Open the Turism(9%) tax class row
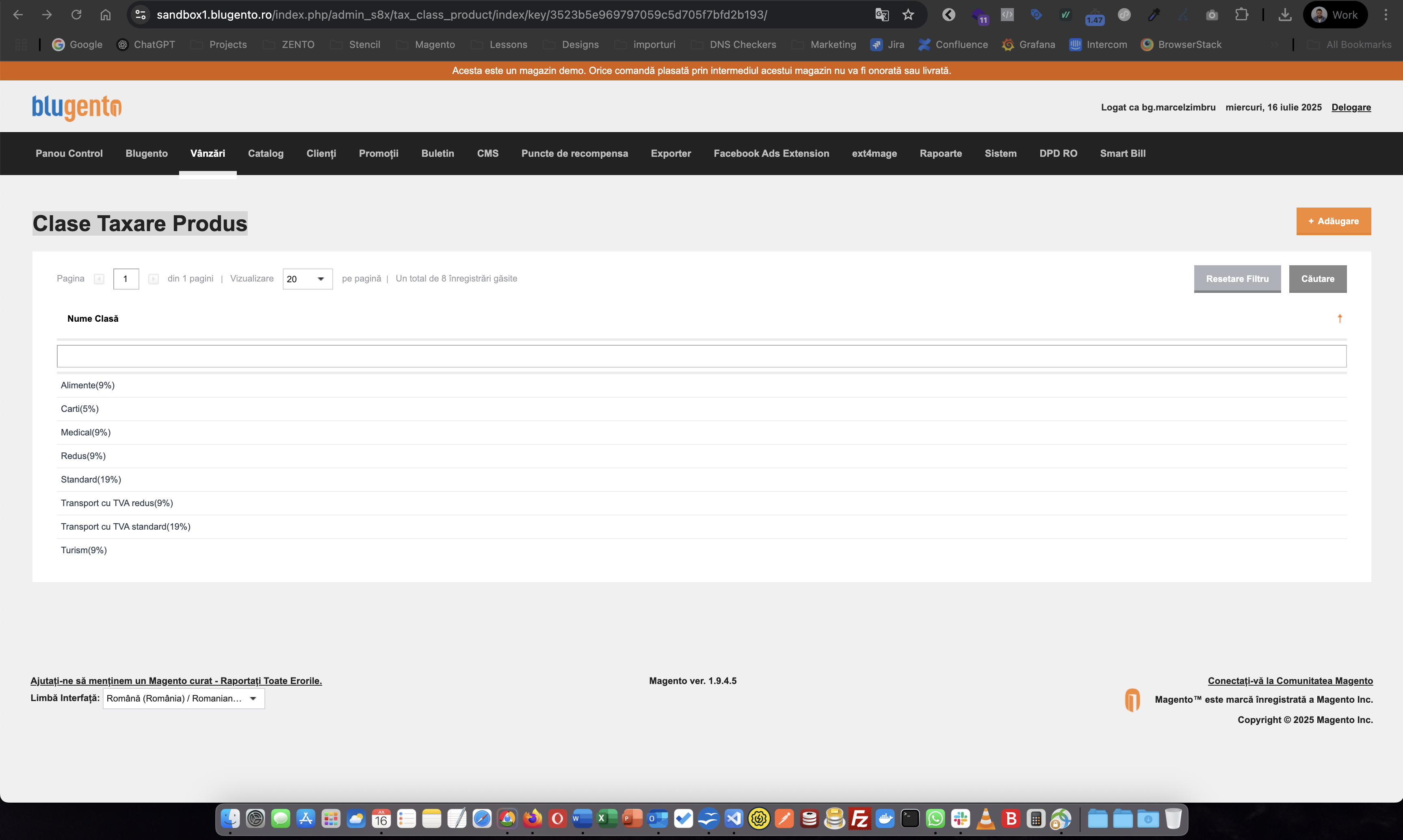 (701, 550)
